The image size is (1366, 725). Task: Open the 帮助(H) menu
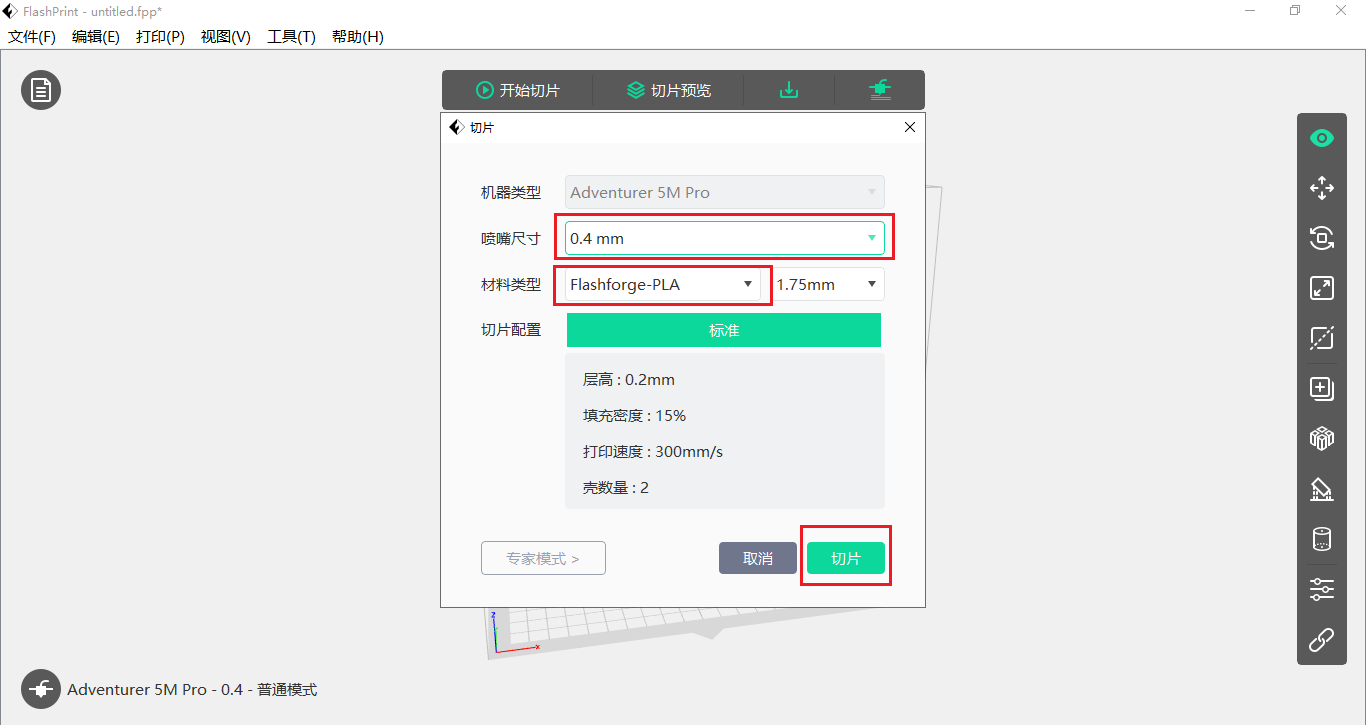pyautogui.click(x=358, y=36)
